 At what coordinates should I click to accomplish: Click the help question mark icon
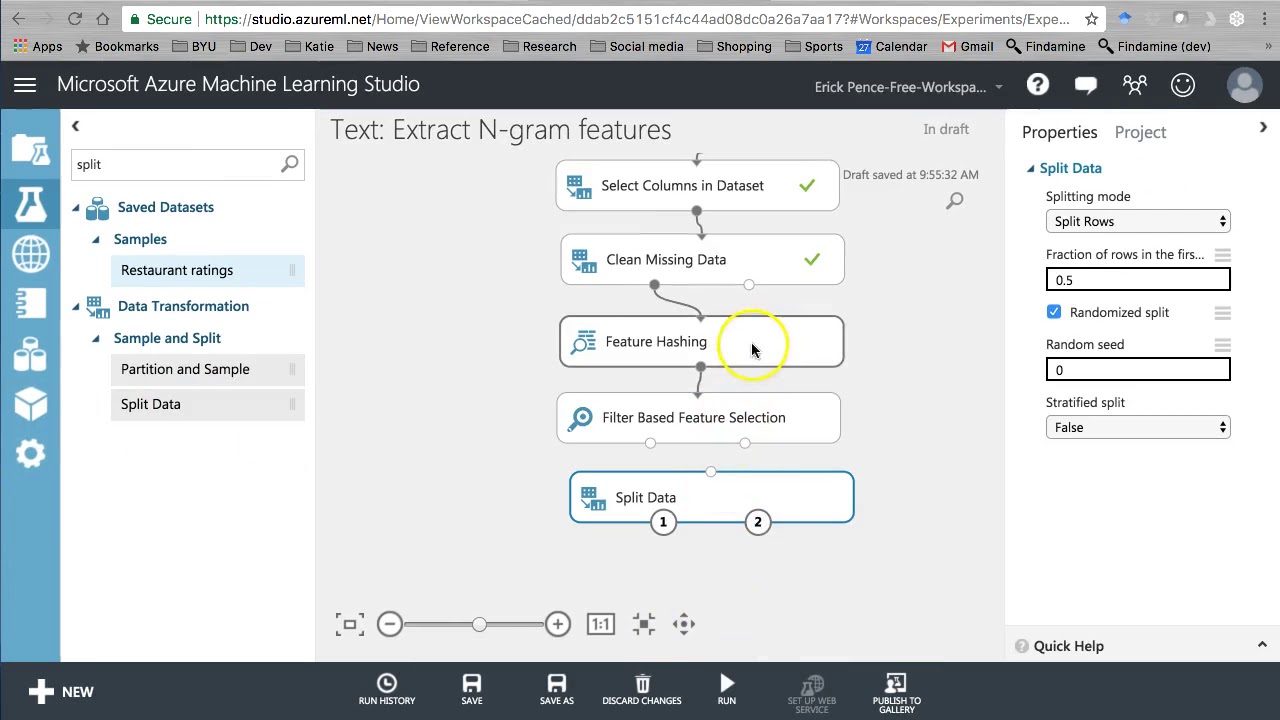1037,85
